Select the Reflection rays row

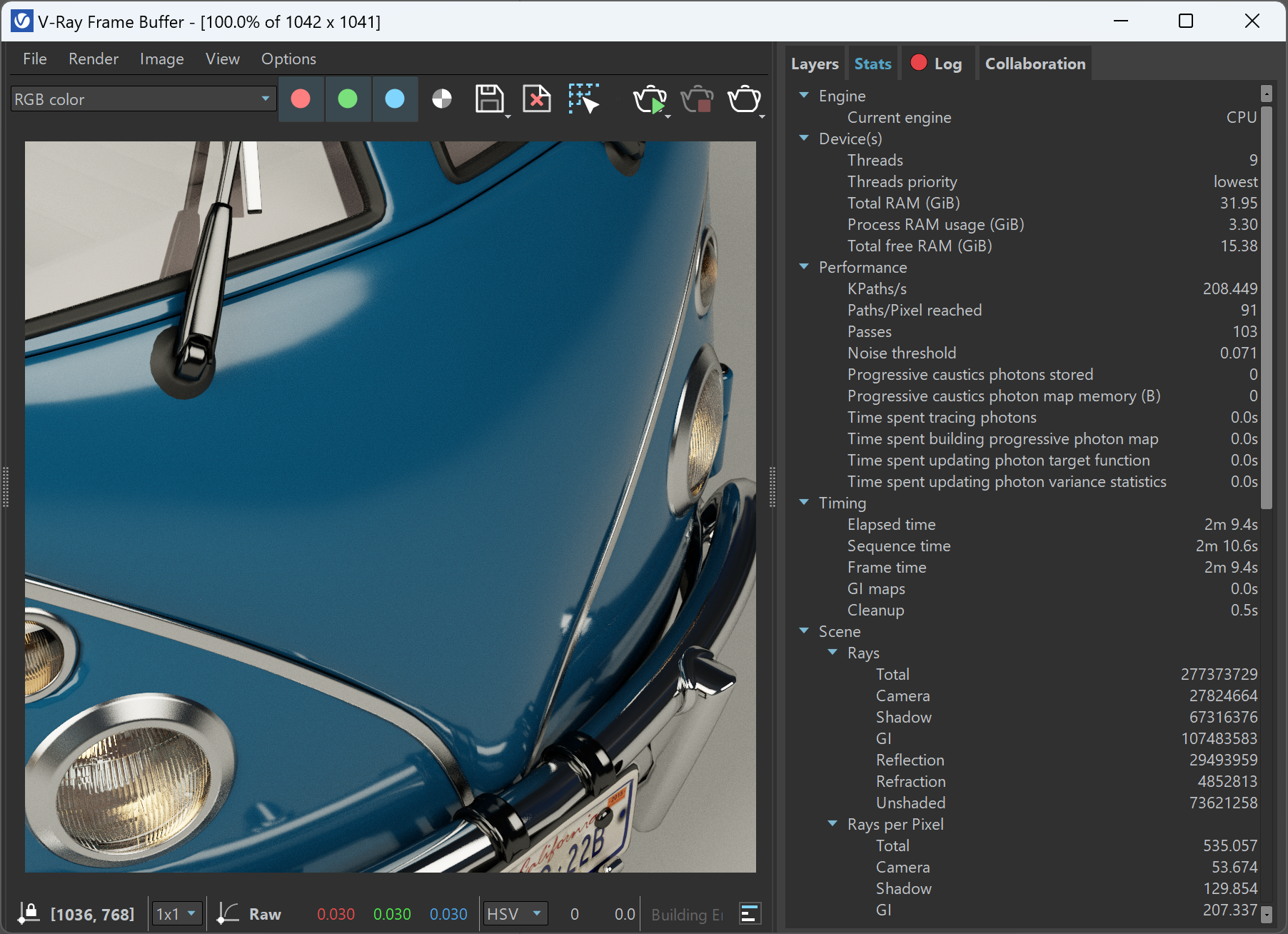point(1028,760)
